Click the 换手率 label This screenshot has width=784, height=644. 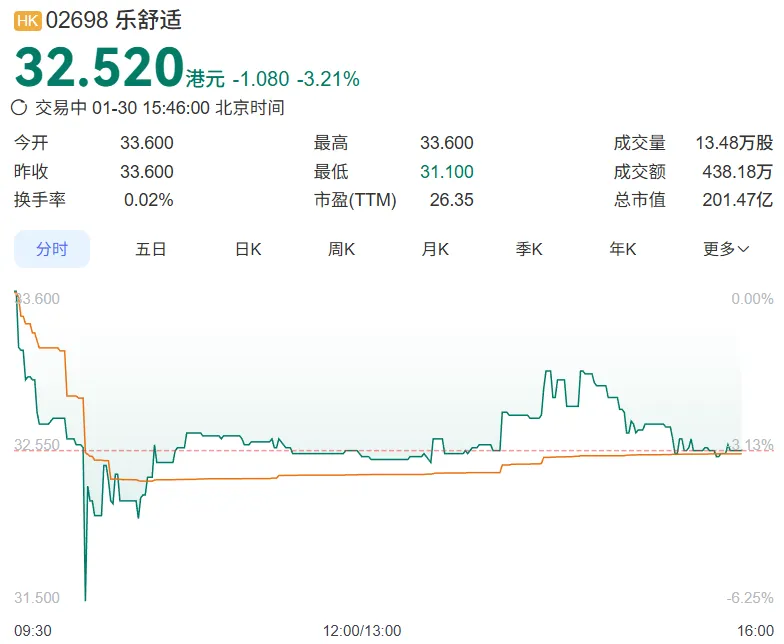[40, 200]
